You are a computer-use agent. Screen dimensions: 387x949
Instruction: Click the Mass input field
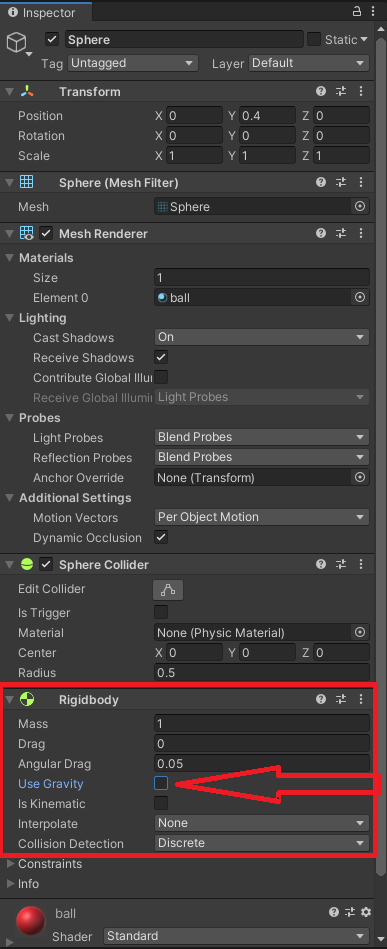click(x=262, y=723)
